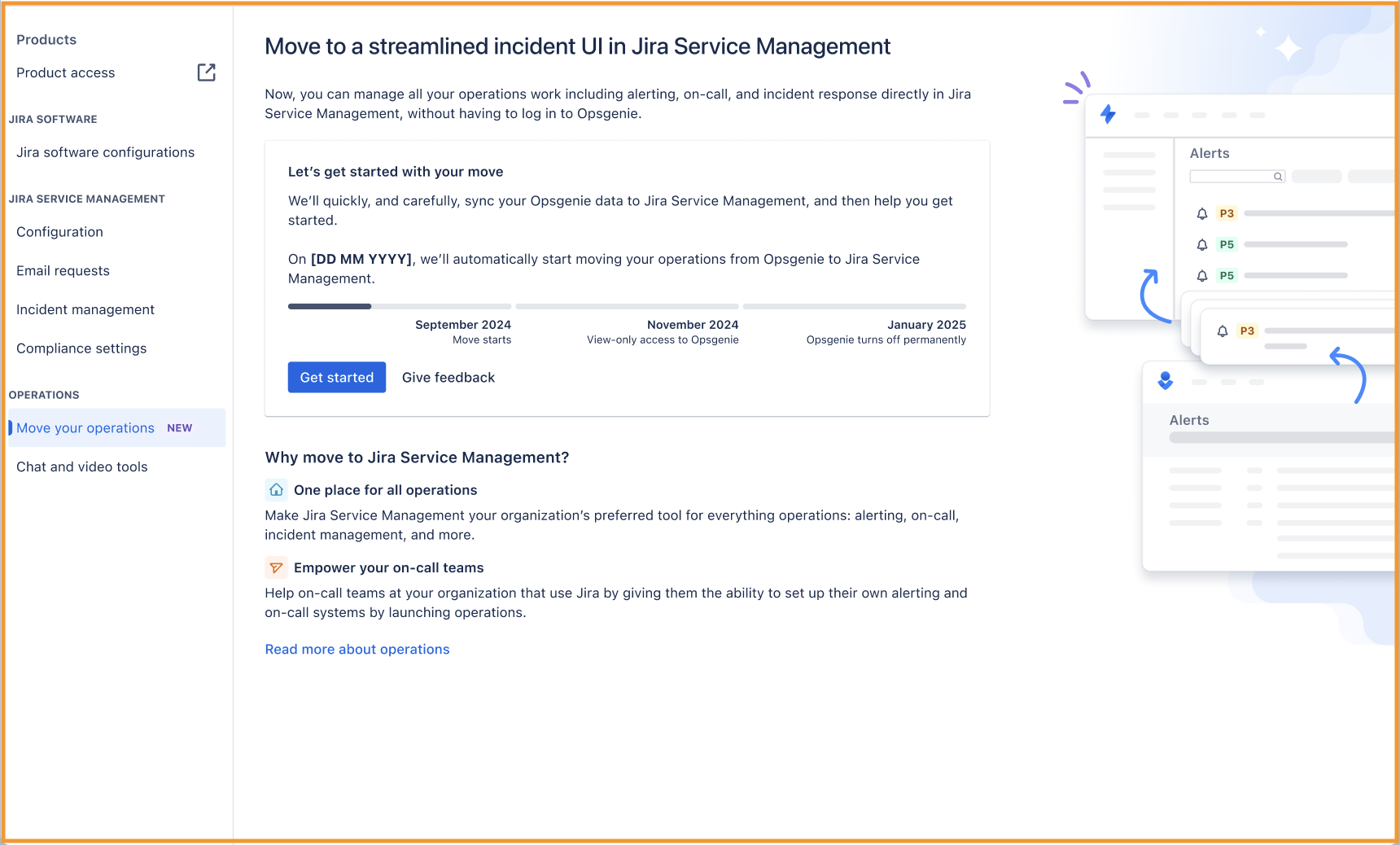Click the Get started button
This screenshot has height=845, width=1400.
pos(336,377)
